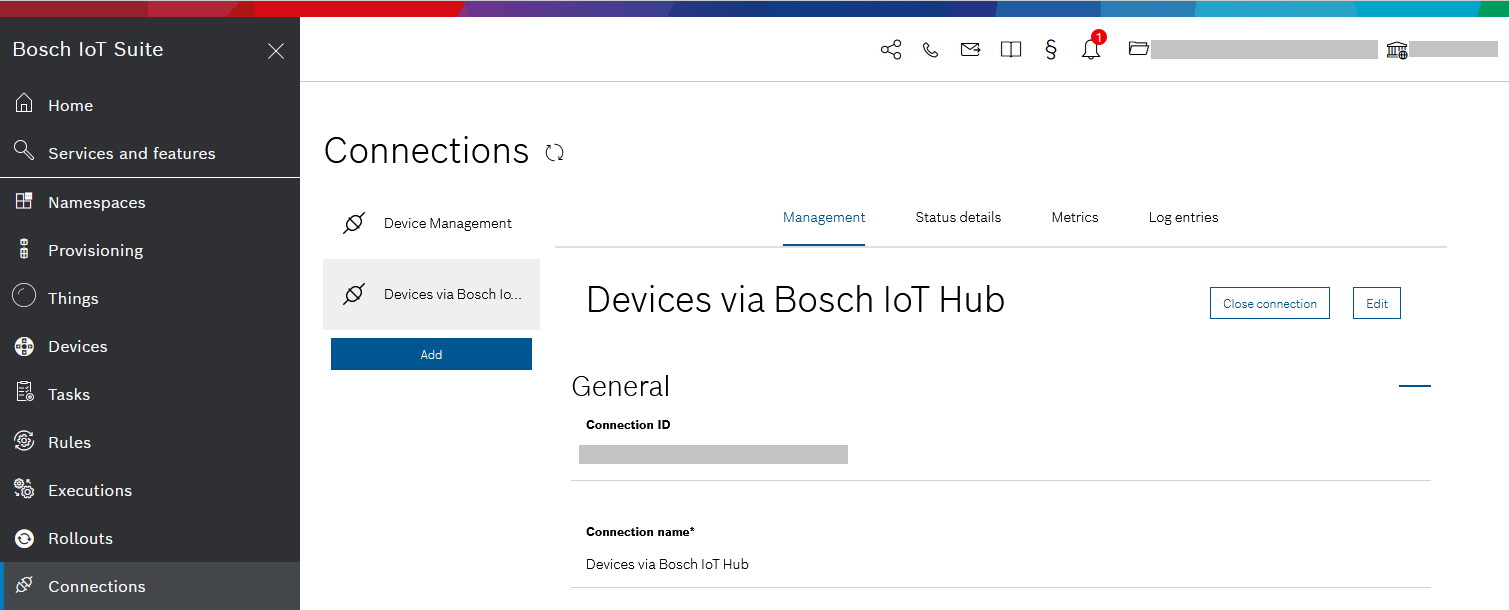This screenshot has width=1509, height=610.
Task: Open Things in the sidebar
Action: [x=150, y=298]
